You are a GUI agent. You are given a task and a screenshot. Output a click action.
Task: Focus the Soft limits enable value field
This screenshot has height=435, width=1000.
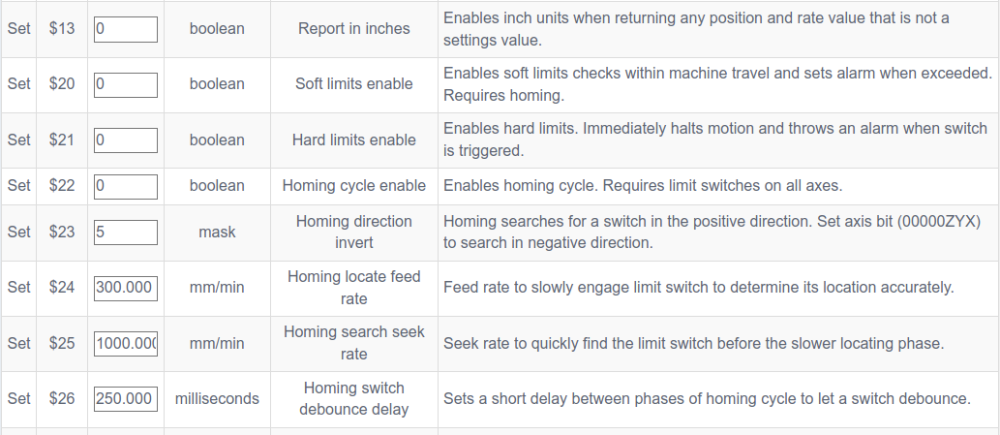point(126,85)
